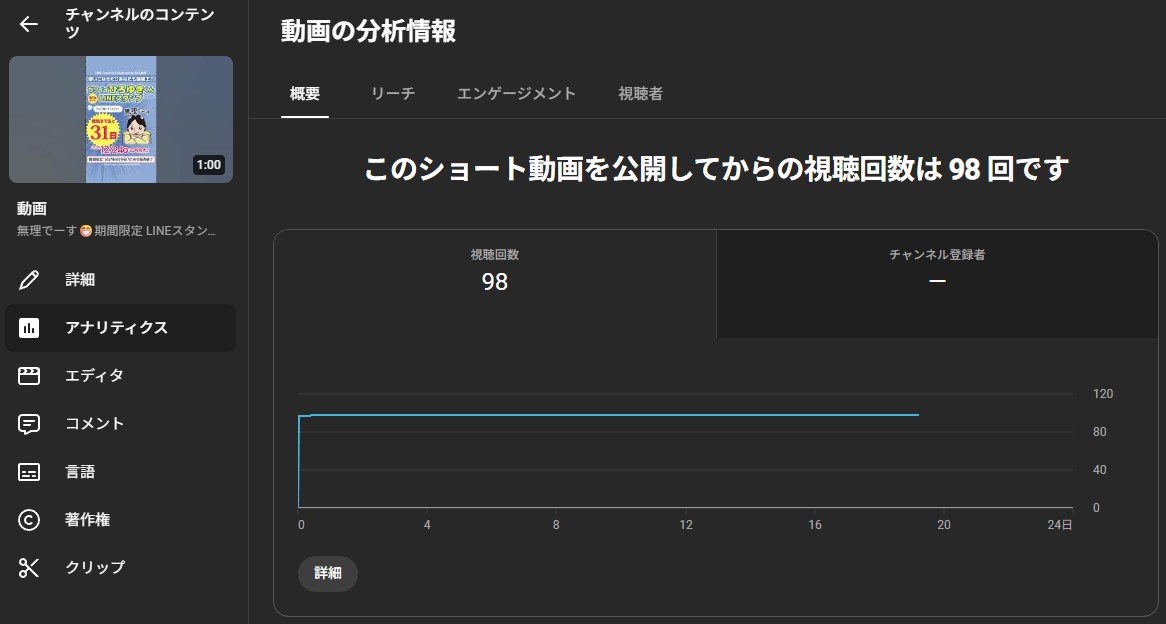1166x624 pixels.
Task: Open the 視聴者 tab
Action: (640, 94)
